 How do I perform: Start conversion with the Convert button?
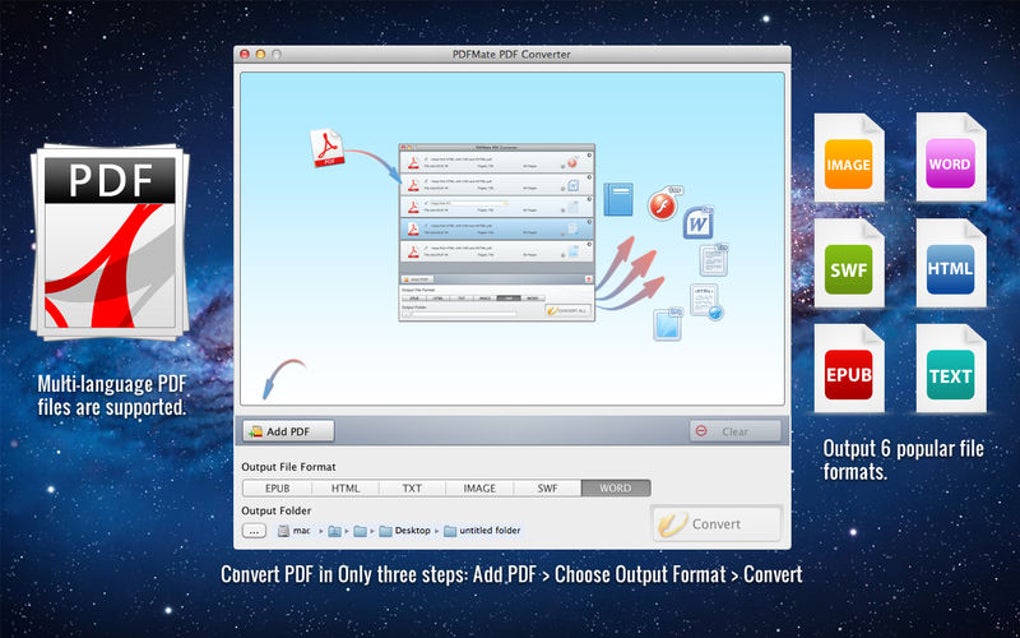[x=716, y=524]
